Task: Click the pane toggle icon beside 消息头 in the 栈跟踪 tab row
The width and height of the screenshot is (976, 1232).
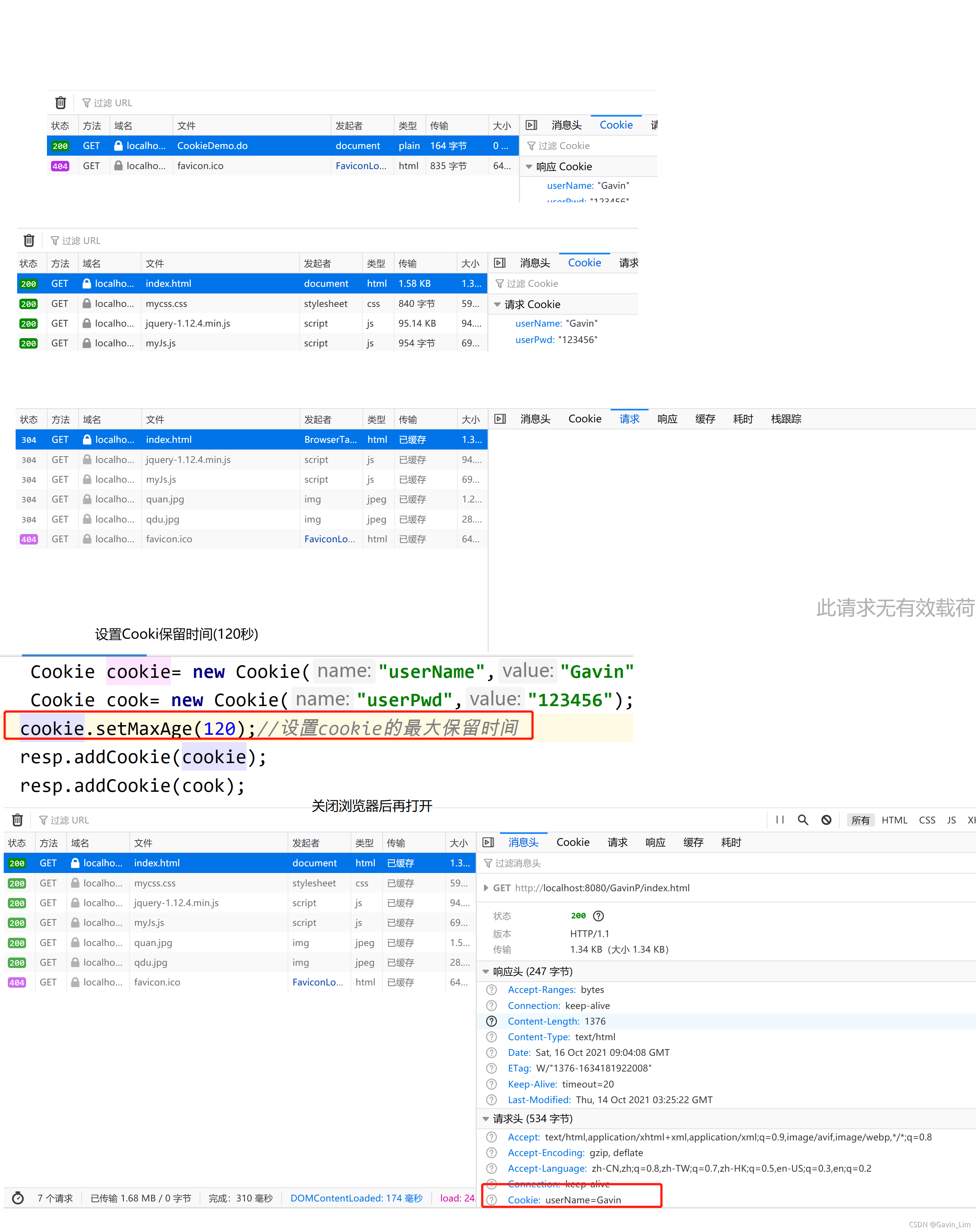Action: (x=501, y=419)
